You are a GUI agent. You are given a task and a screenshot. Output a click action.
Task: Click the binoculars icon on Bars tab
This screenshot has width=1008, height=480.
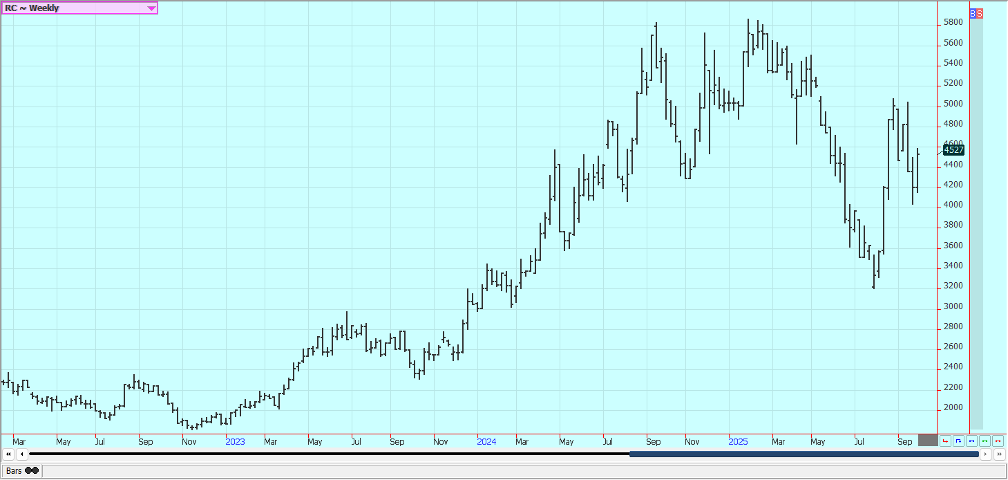(32, 470)
